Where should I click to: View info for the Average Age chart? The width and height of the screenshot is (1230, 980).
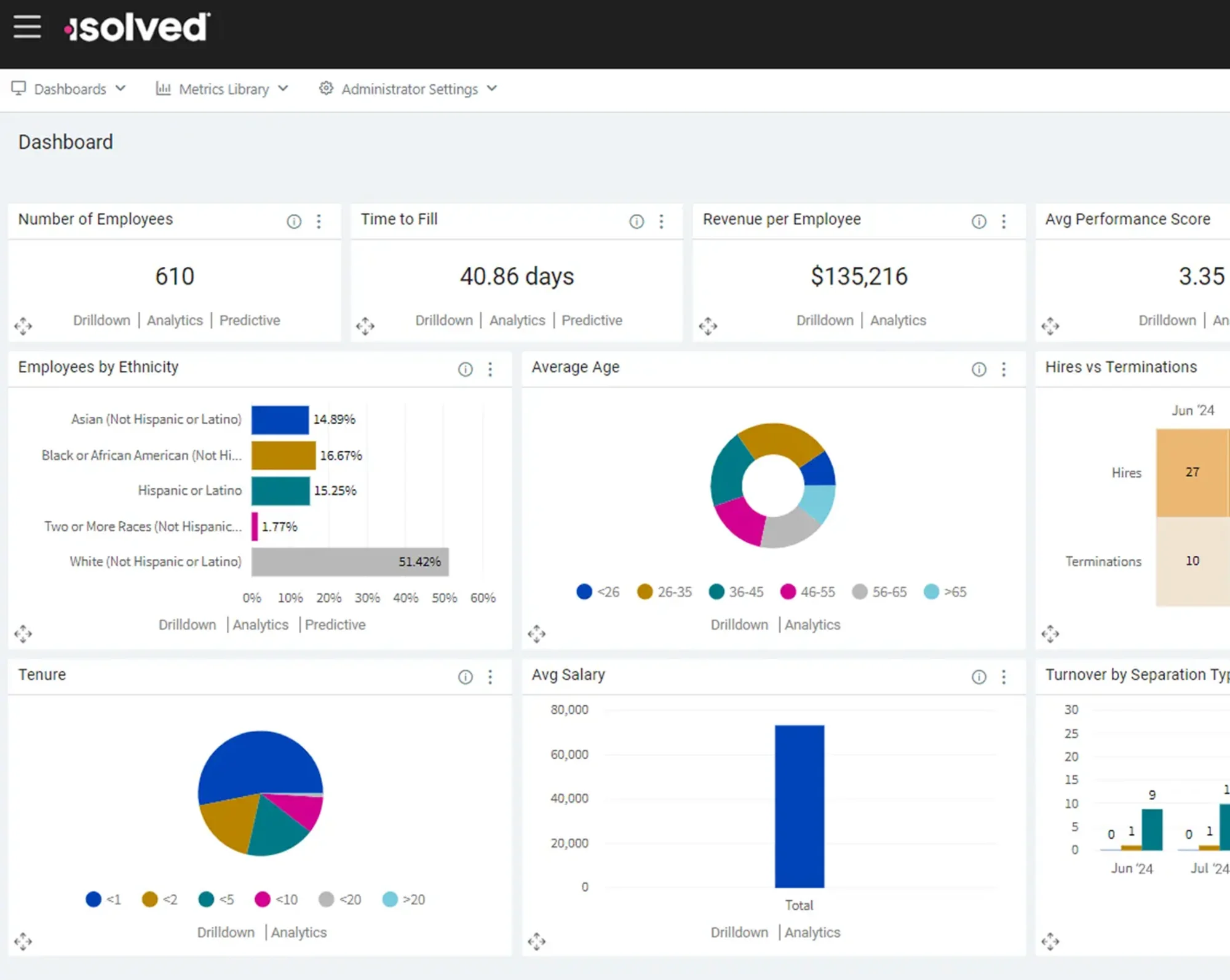(979, 369)
